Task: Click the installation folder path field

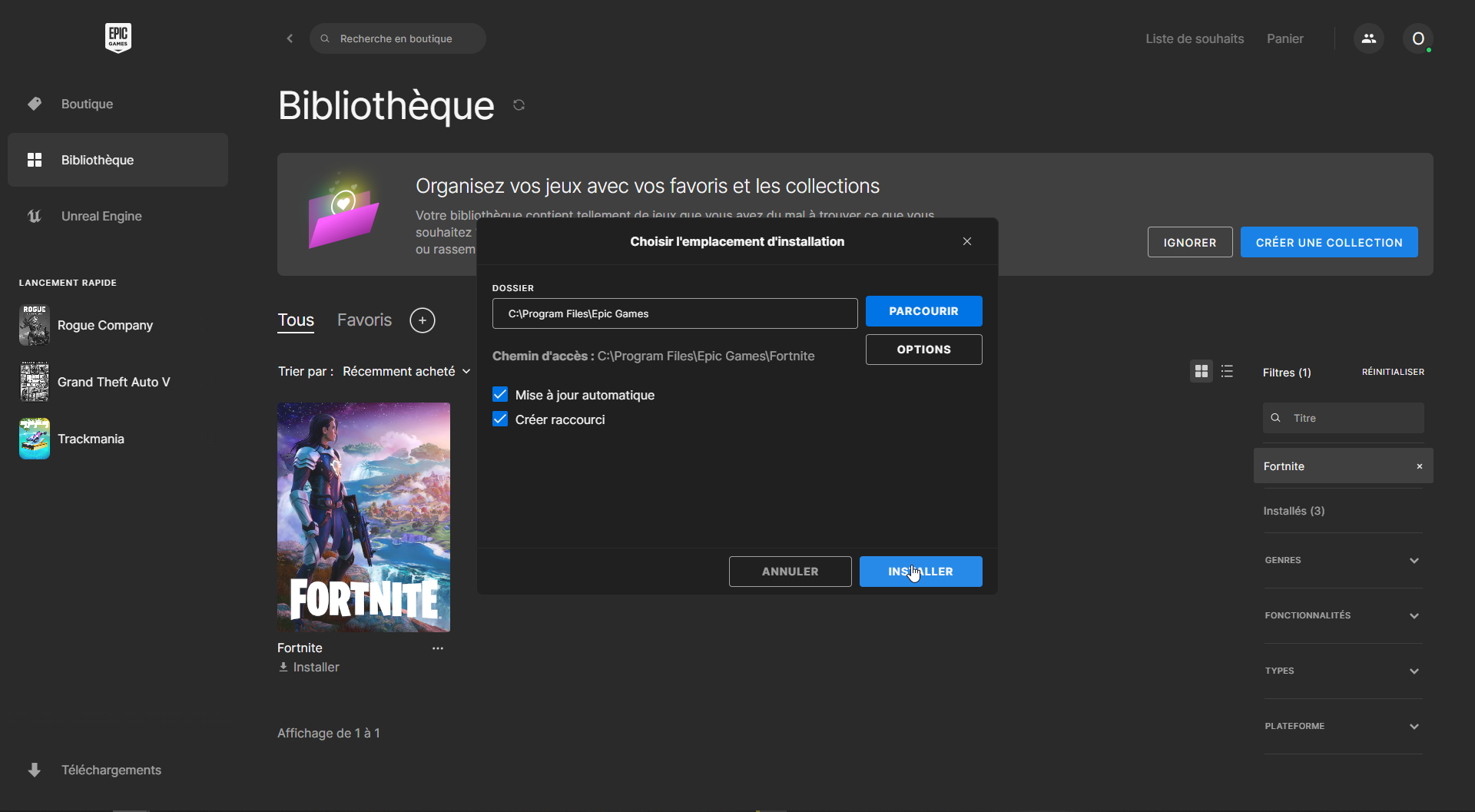Action: pos(674,313)
